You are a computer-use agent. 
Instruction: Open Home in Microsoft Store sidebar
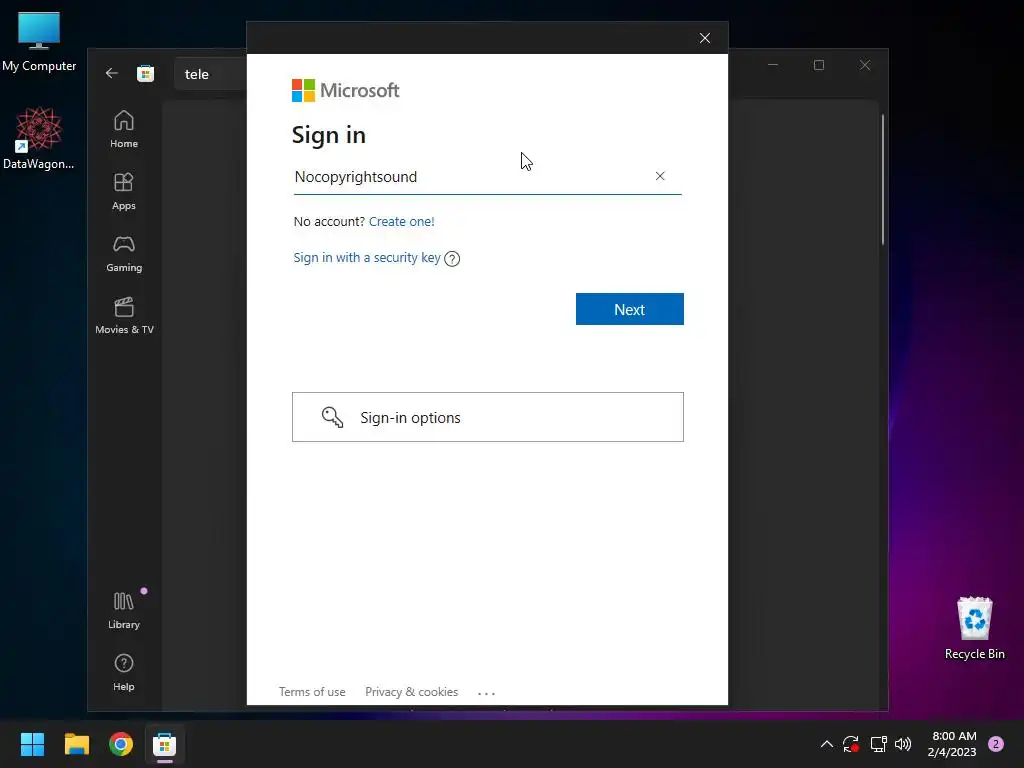tap(123, 129)
